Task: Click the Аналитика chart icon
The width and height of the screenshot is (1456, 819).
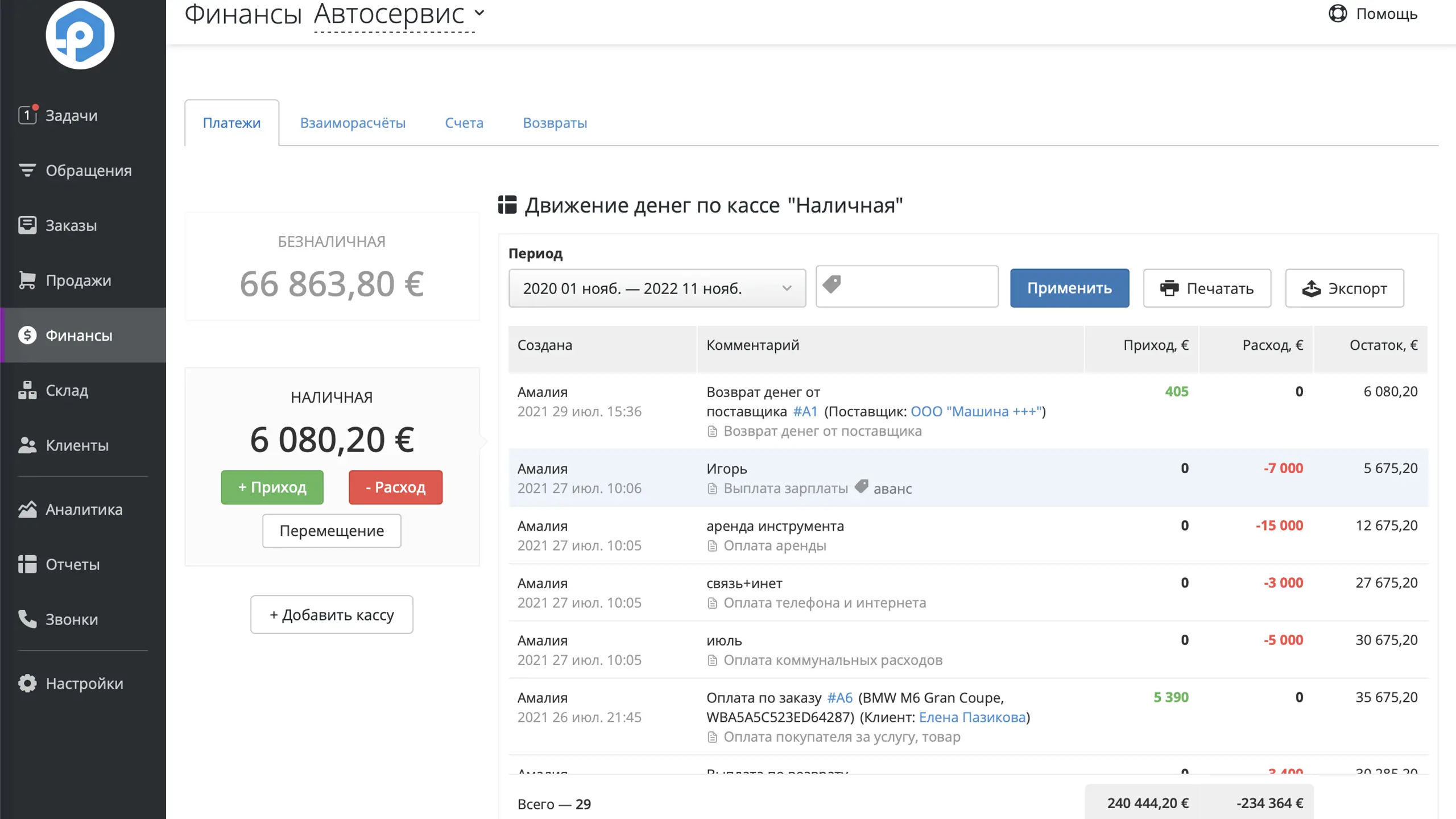Action: pos(27,509)
